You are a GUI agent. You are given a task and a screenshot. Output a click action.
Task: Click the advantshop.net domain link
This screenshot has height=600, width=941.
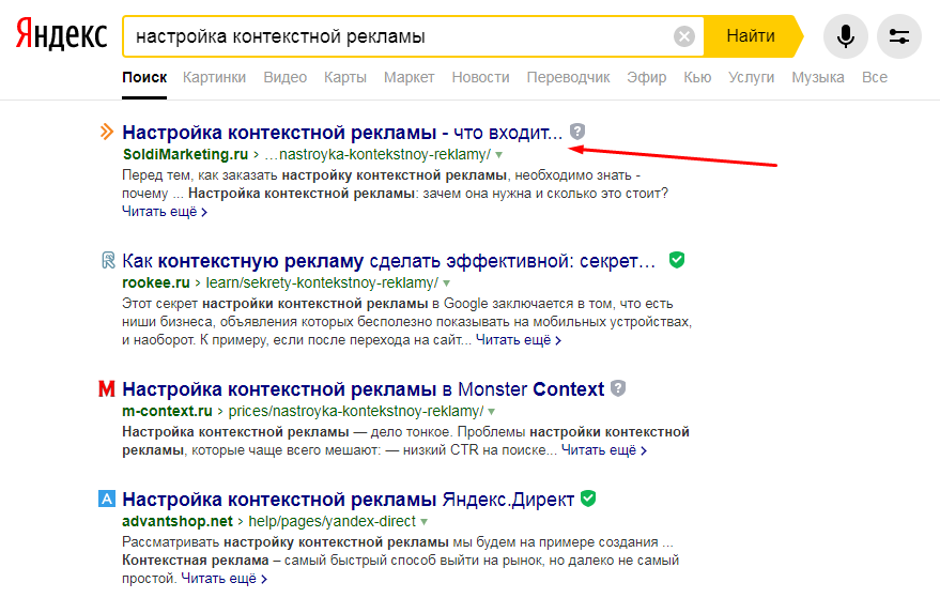point(177,521)
